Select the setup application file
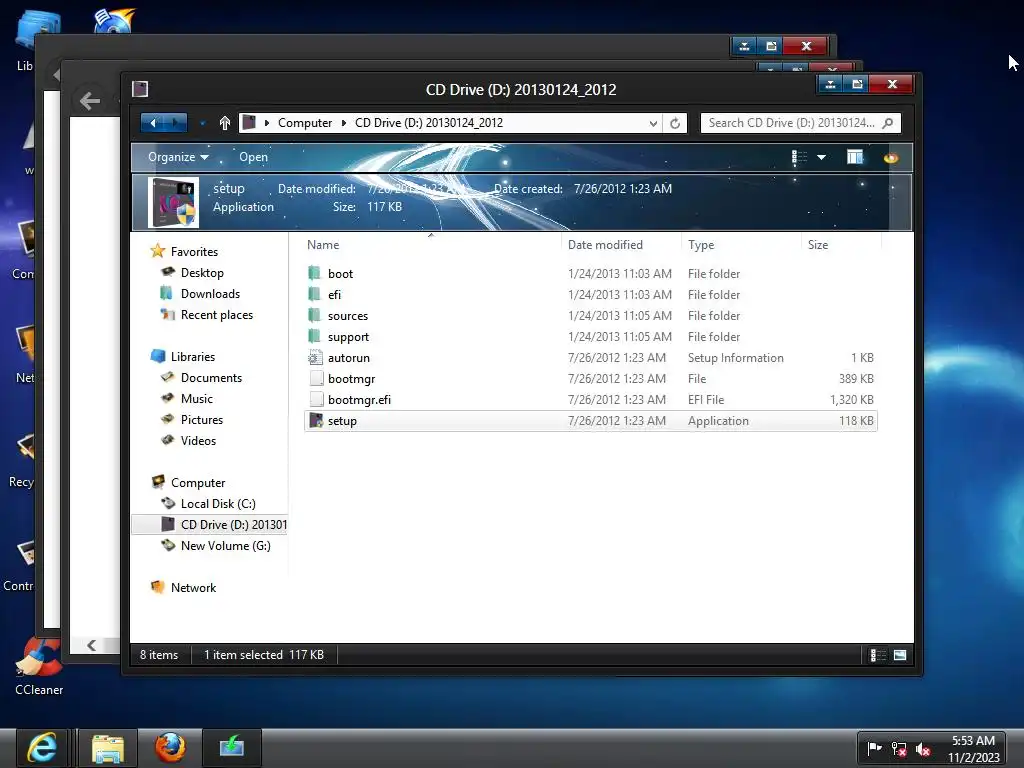Viewport: 1024px width, 768px height. (591, 421)
